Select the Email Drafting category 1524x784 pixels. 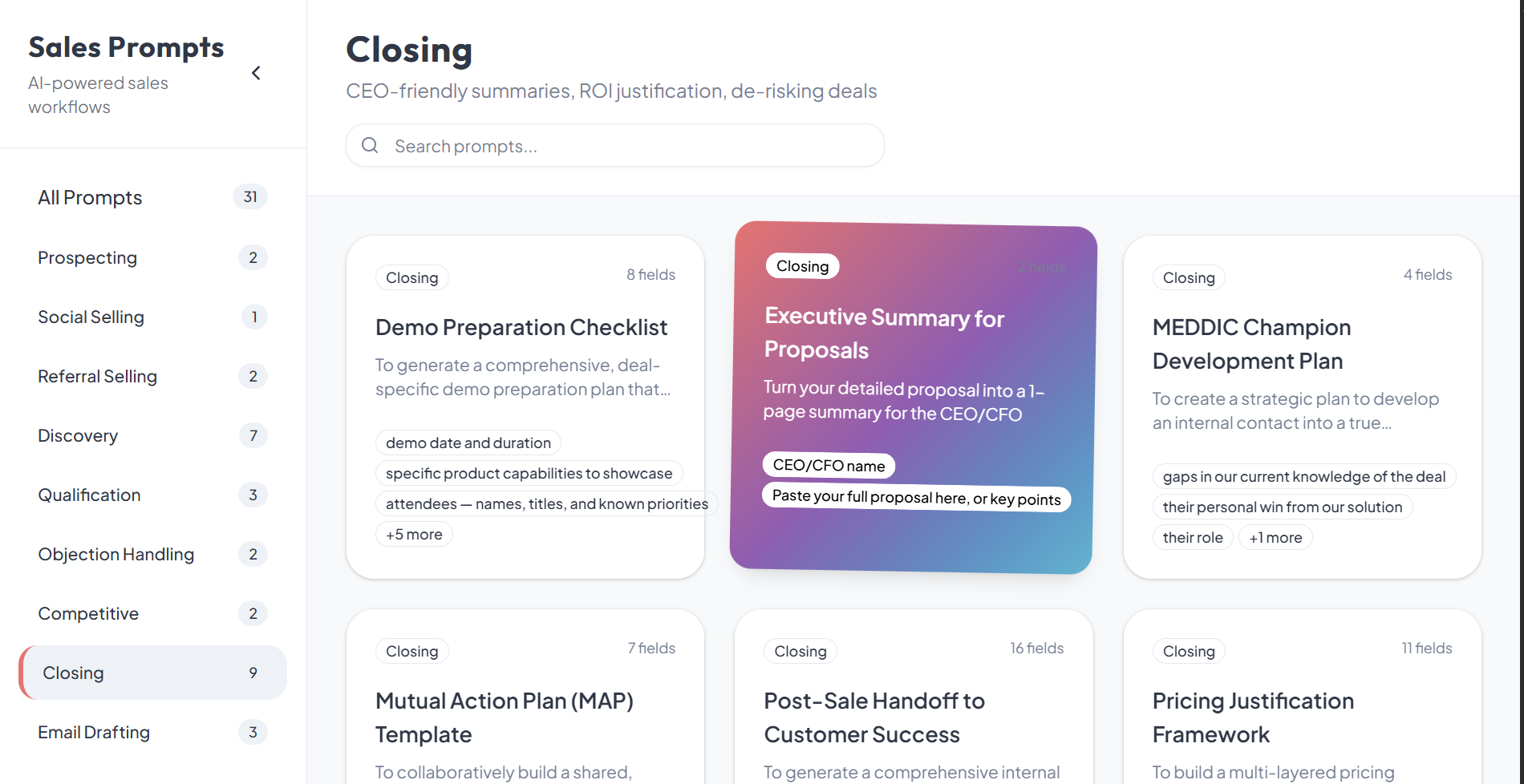94,731
